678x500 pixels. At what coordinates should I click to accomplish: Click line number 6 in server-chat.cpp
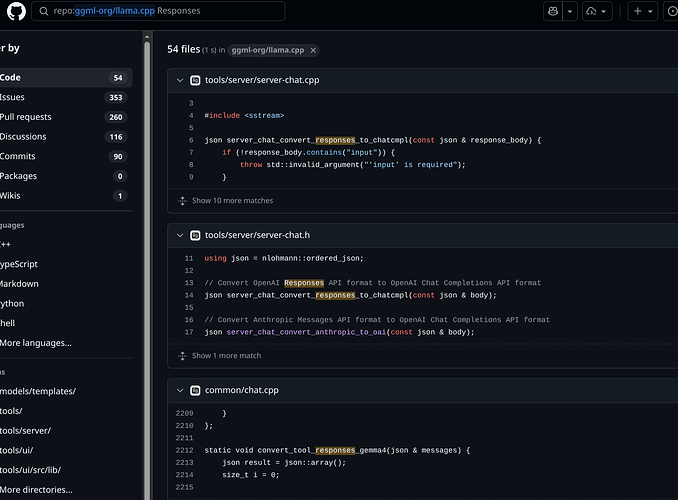[191, 140]
